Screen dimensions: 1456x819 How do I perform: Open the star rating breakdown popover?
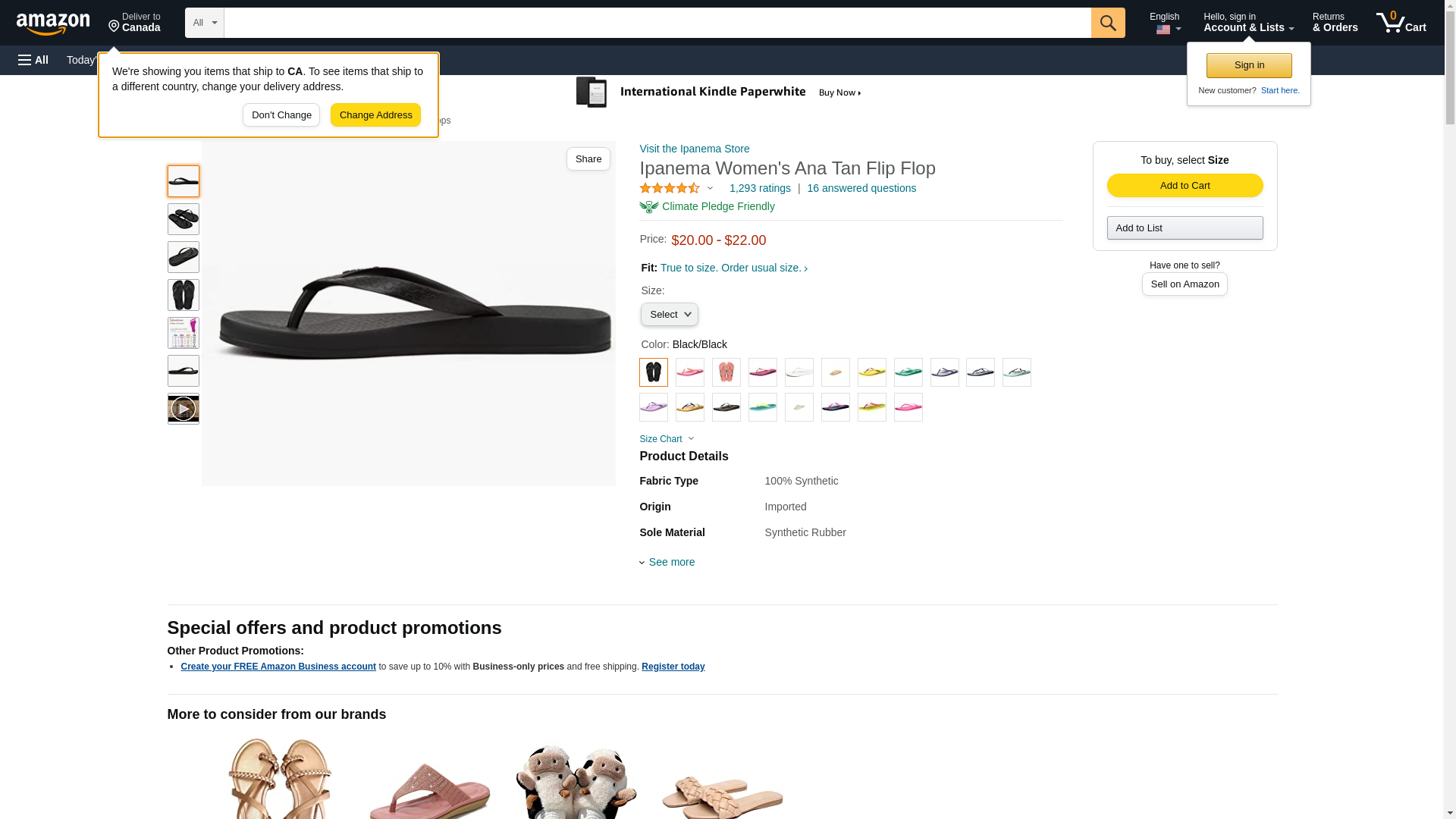(x=676, y=188)
